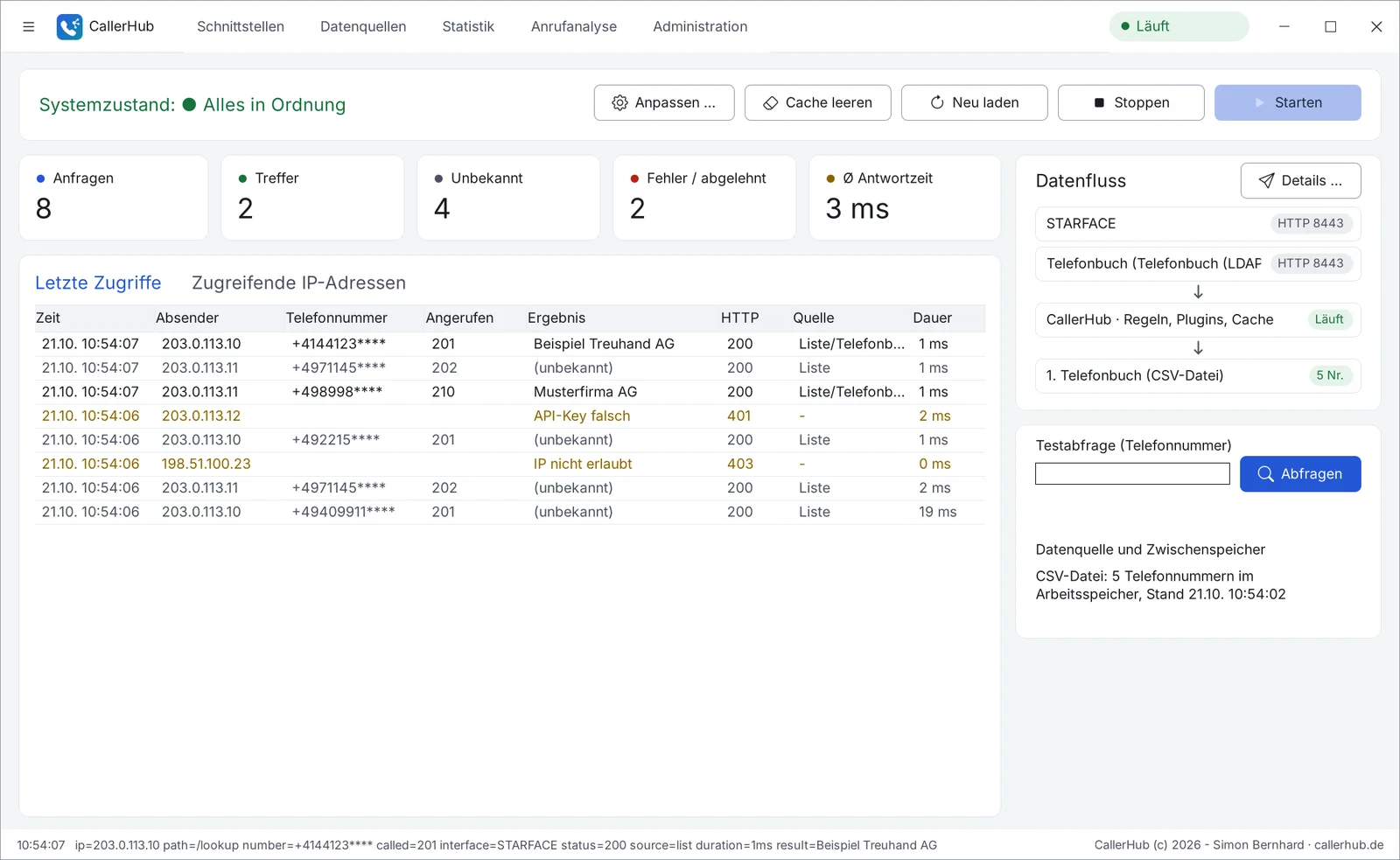Open the Anrufanalyse menu
The image size is (1400, 860).
coord(574,26)
